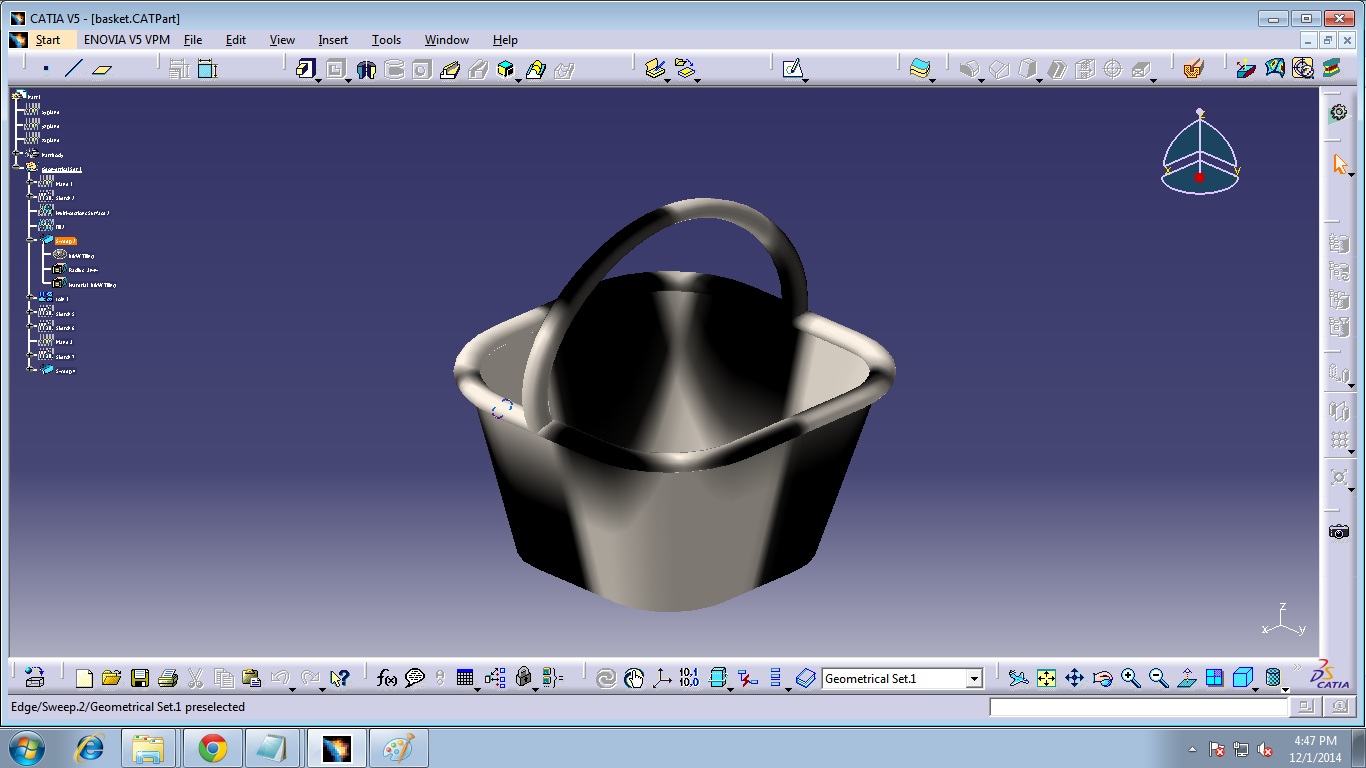The image size is (1366, 768).
Task: Click the What's This help icon
Action: pos(339,678)
